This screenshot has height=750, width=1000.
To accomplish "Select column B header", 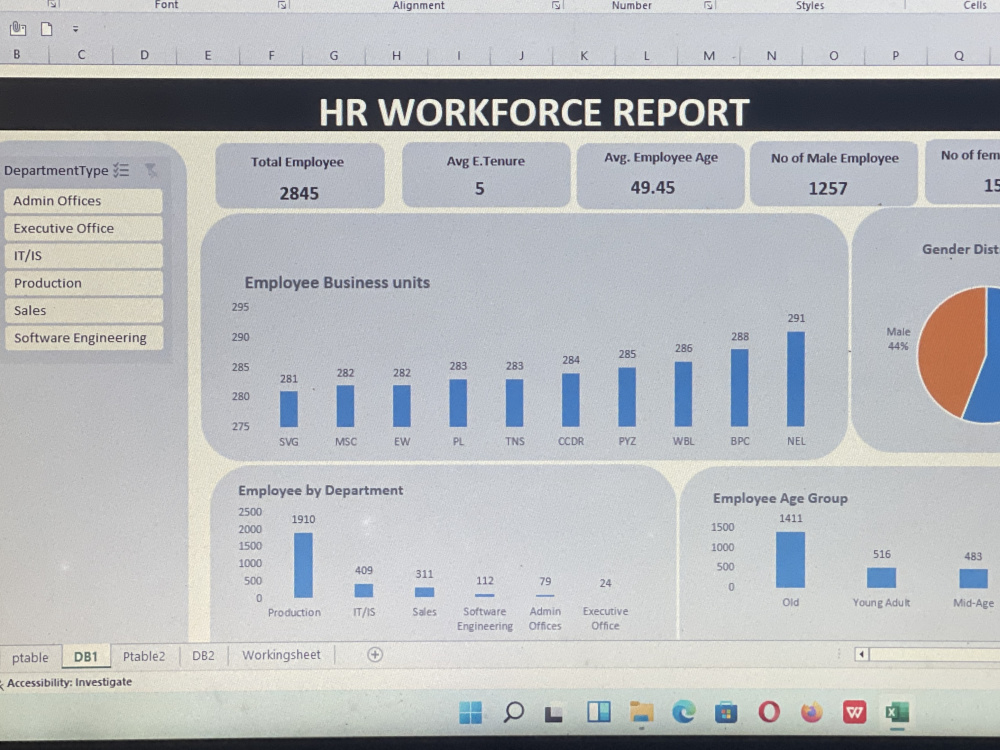I will pyautogui.click(x=17, y=55).
